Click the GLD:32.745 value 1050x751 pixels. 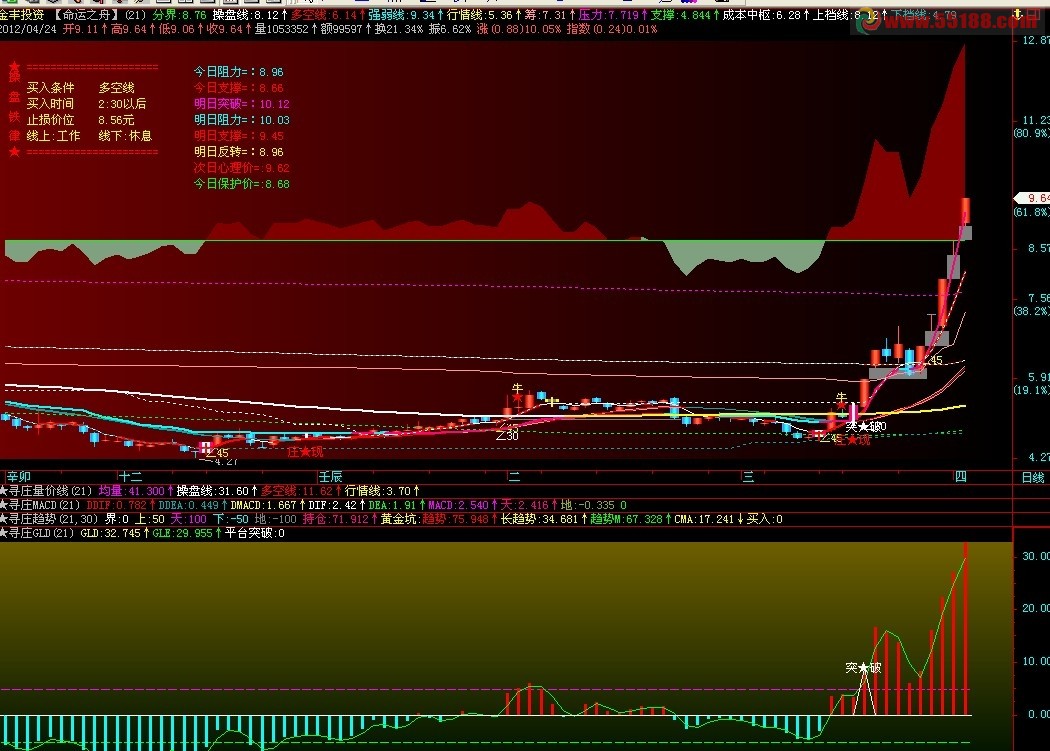click(115, 533)
